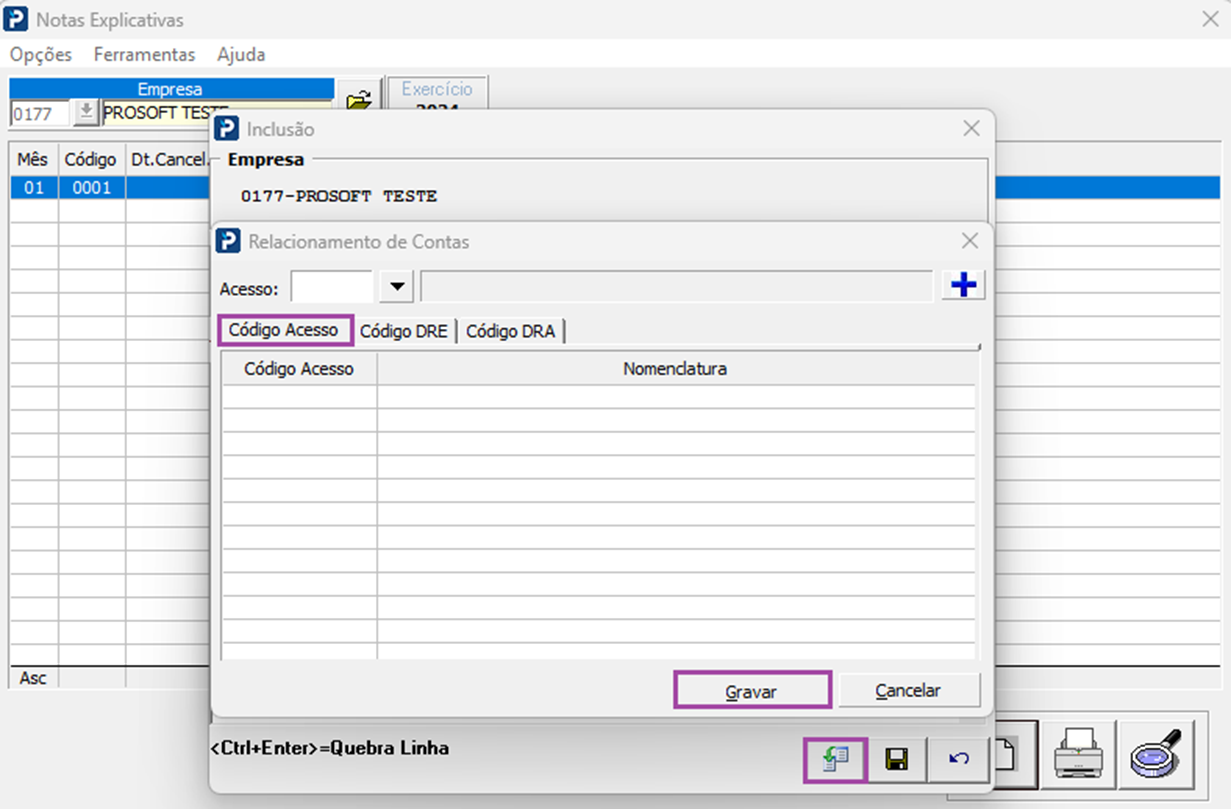This screenshot has height=809, width=1231.
Task: Select the Código Acesso tab
Action: point(284,330)
